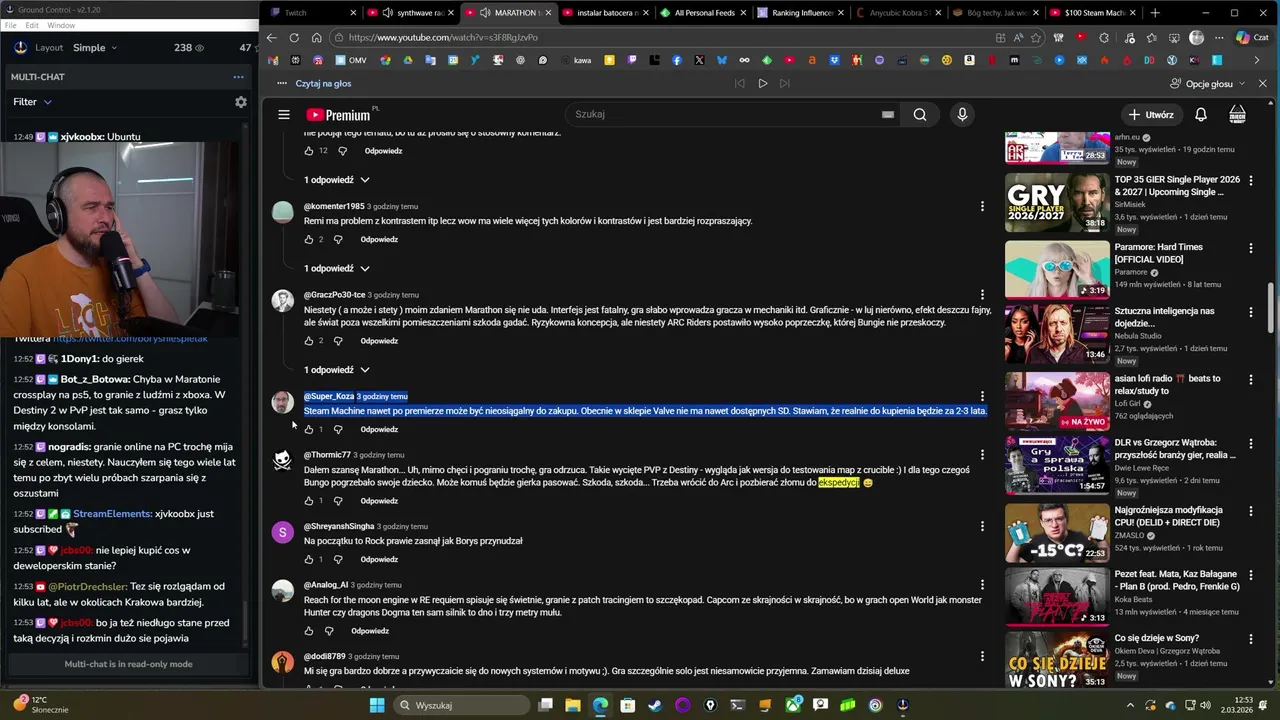Go to the browser home page

[316, 38]
